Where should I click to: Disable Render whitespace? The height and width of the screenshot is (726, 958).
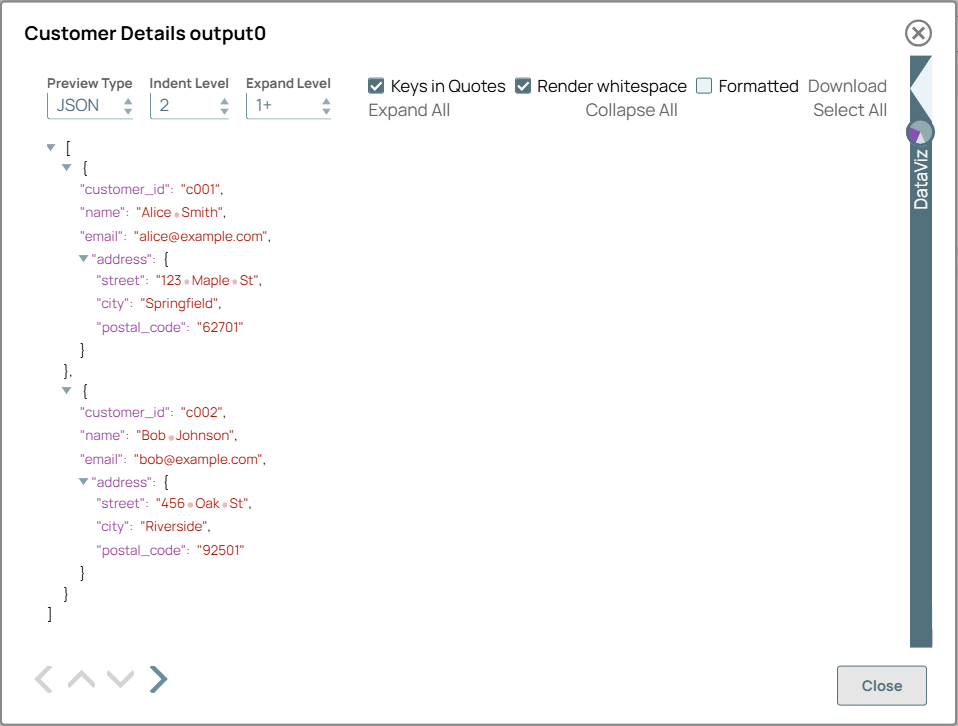[x=522, y=86]
